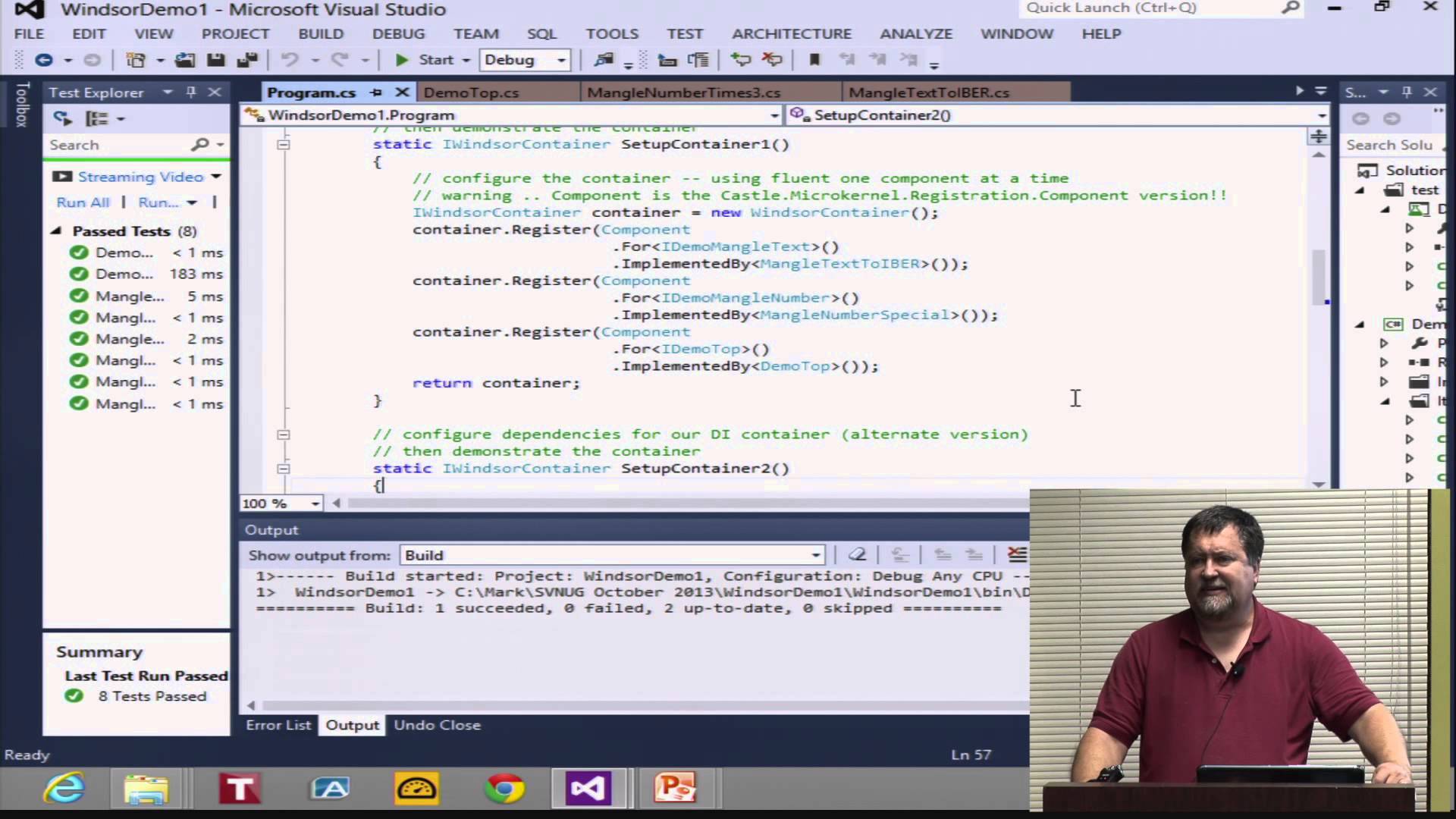
Task: Open the TOOLS menu
Action: pos(612,34)
